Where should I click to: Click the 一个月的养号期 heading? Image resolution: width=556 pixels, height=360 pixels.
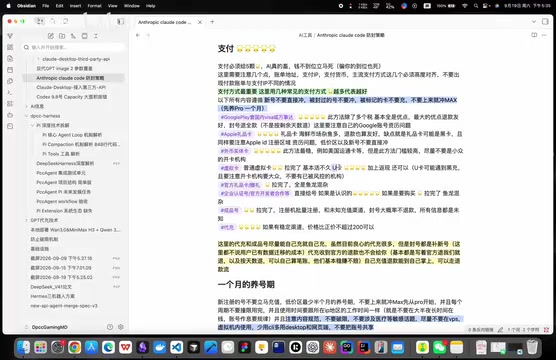tap(246, 284)
